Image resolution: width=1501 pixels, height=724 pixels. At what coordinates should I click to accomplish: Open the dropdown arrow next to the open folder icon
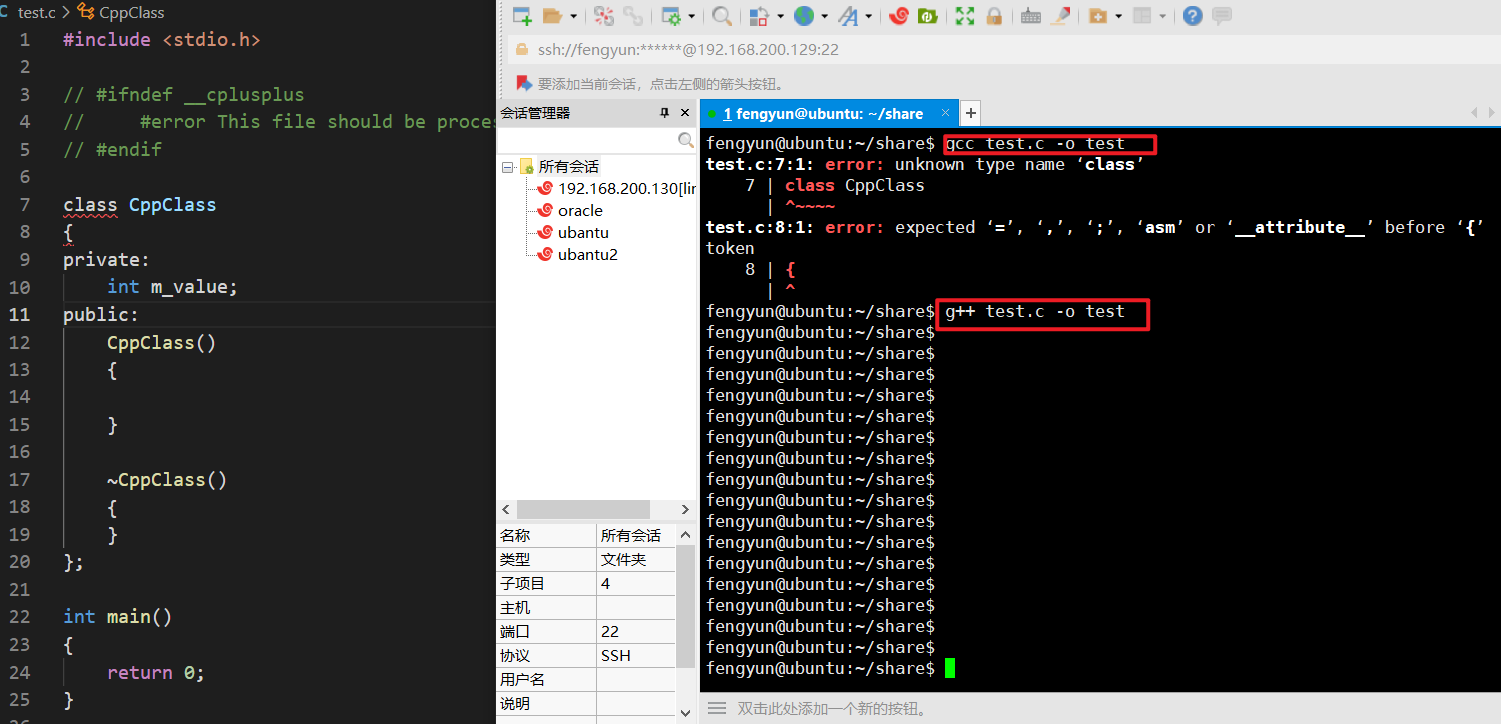point(573,17)
